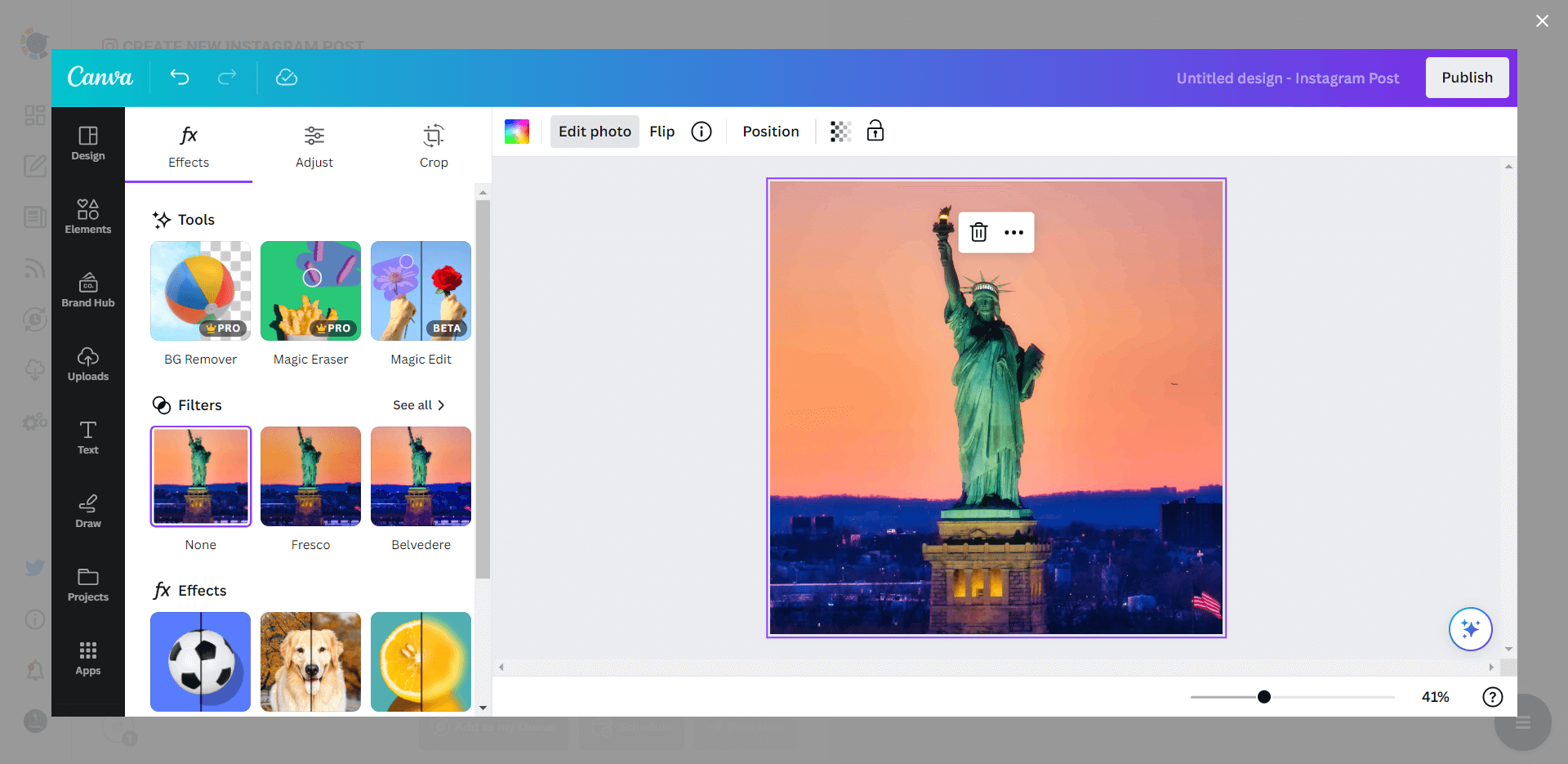
Task: Open the Flip options
Action: coord(661,131)
